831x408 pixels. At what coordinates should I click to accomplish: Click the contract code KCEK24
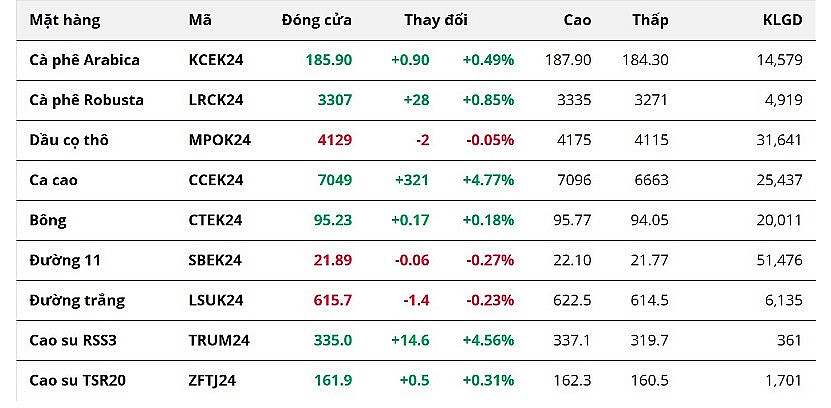(x=216, y=60)
